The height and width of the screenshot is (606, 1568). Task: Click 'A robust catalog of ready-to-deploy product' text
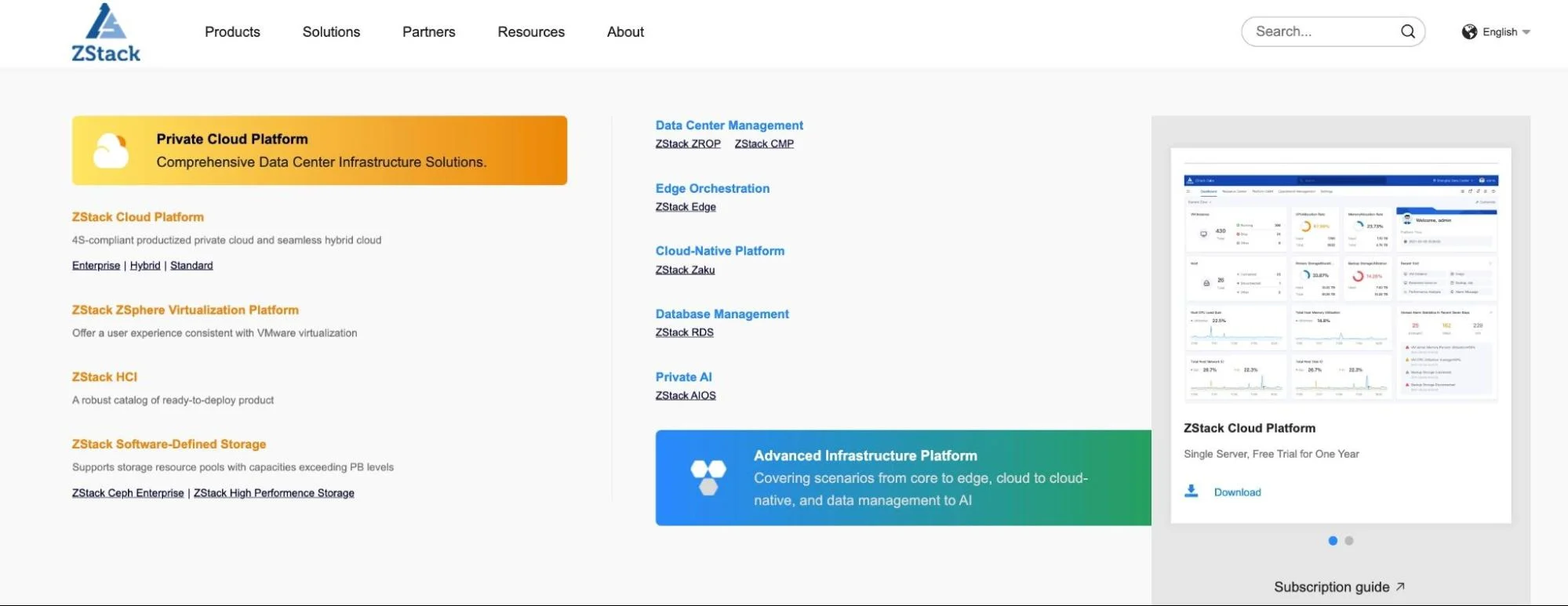pos(173,401)
